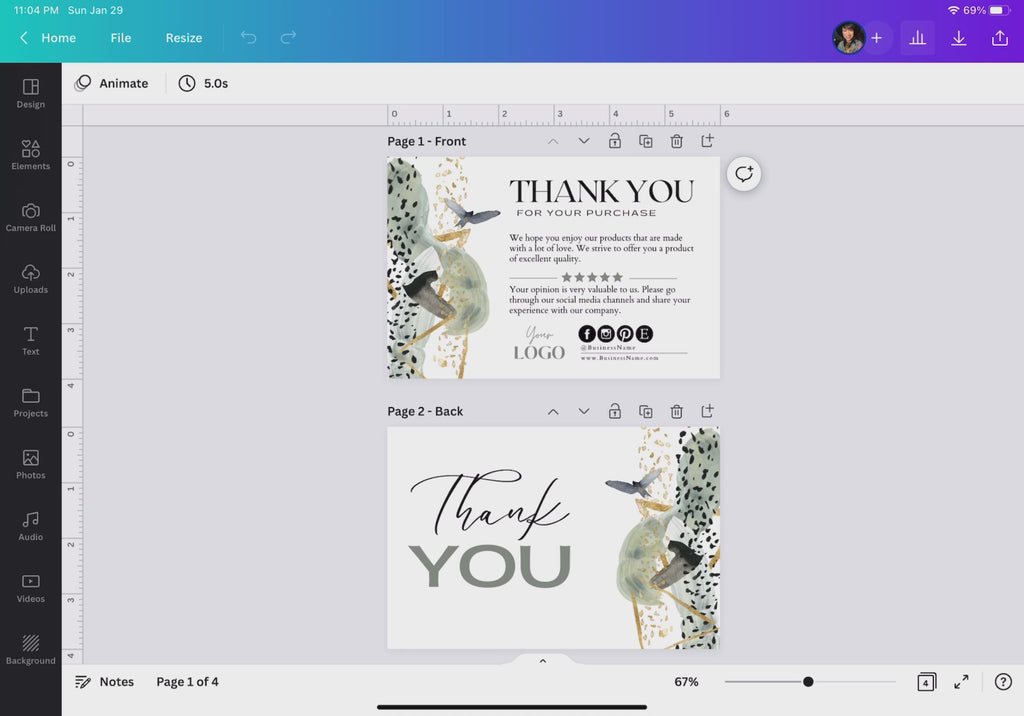
Task: Select the five star rating graphic
Action: pos(592,277)
